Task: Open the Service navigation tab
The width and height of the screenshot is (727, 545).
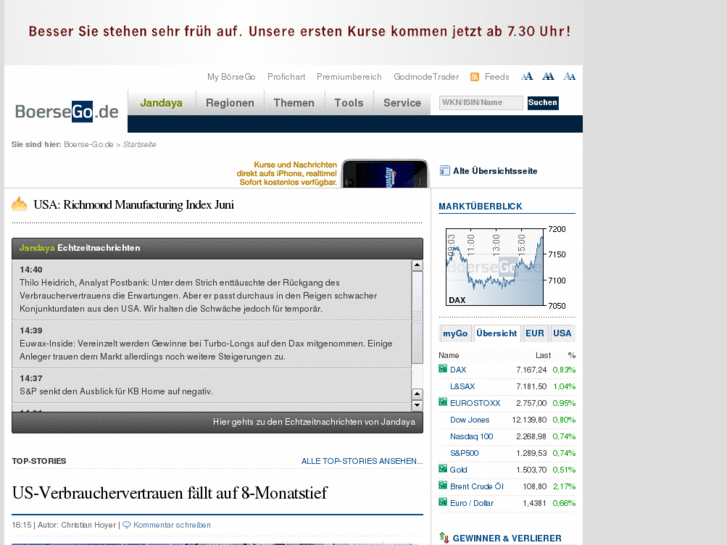Action: (x=402, y=103)
